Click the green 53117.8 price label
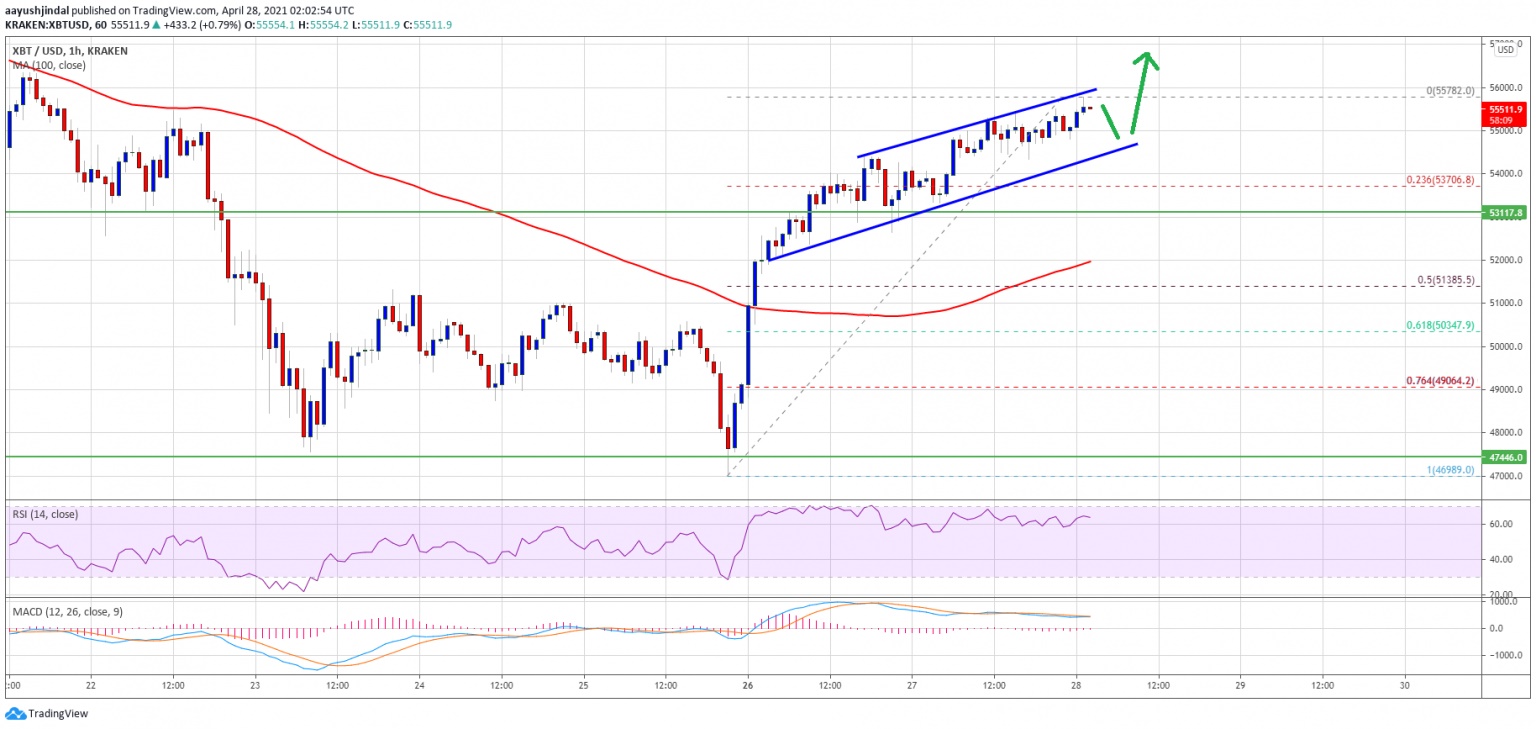Viewport: 1536px width, 729px height. click(1504, 212)
